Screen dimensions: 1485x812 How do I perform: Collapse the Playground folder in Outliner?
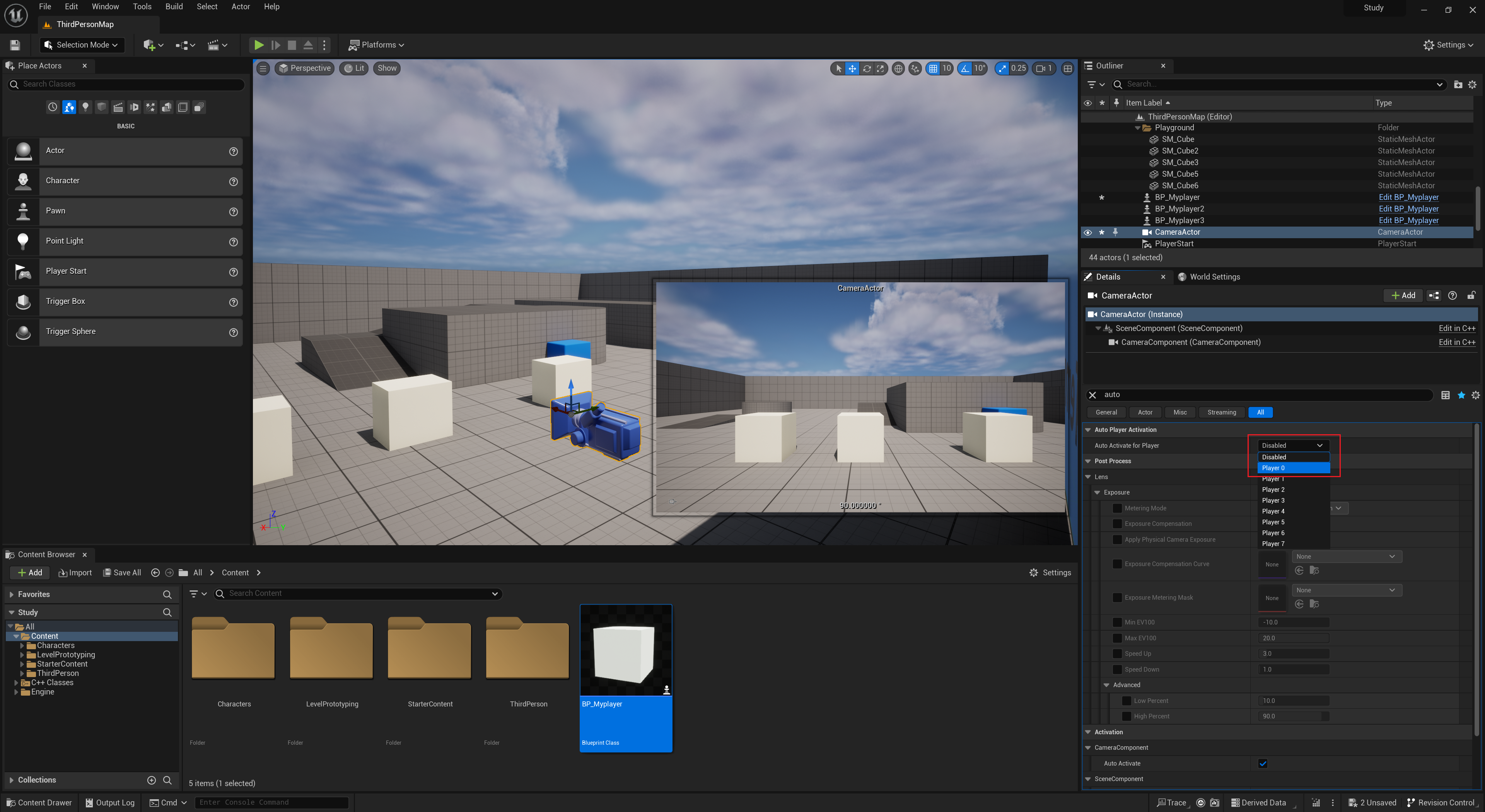click(1137, 128)
